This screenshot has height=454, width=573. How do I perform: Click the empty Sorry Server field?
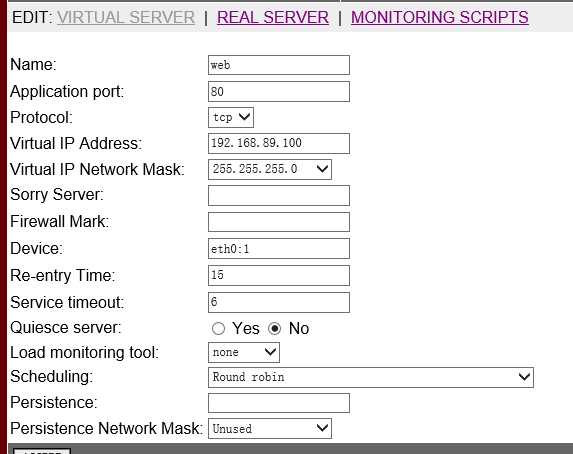click(x=279, y=195)
